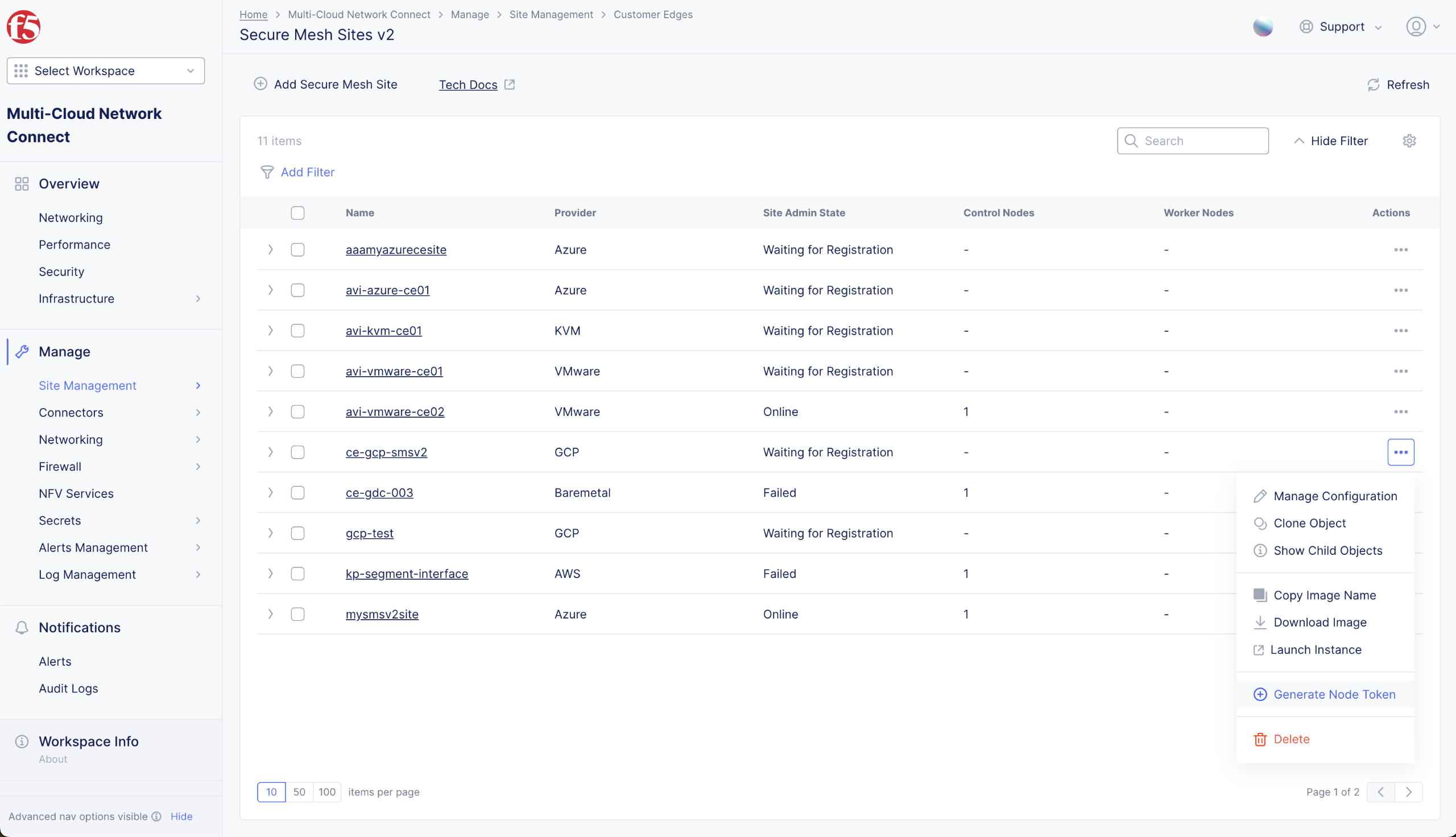Expand the avi-vmware-ce02 row chevron
Screen dimensions: 1456x837
[270, 411]
